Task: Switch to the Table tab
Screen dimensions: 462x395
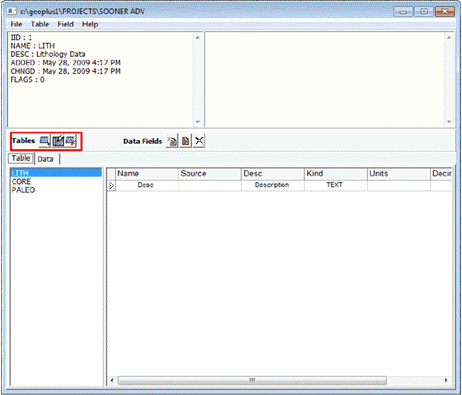Action: [x=21, y=158]
